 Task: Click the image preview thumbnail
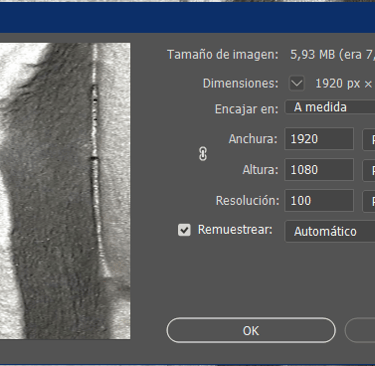(65, 191)
